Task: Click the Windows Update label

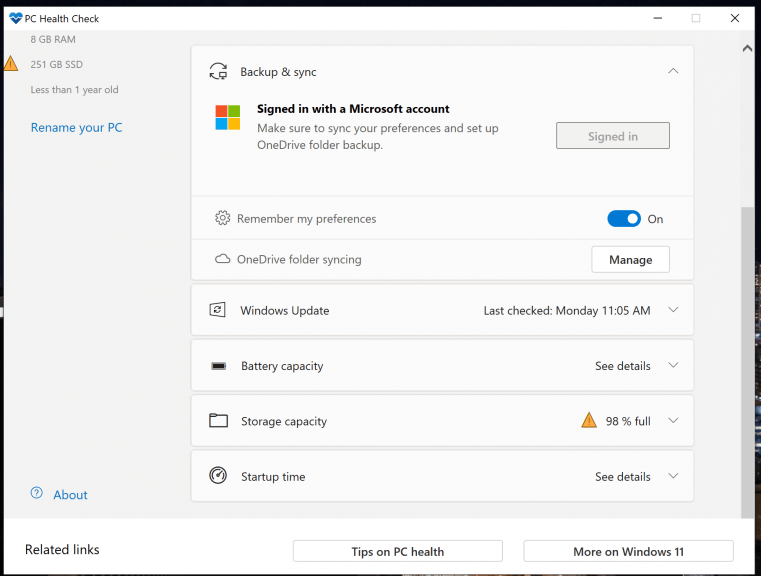Action: [284, 311]
